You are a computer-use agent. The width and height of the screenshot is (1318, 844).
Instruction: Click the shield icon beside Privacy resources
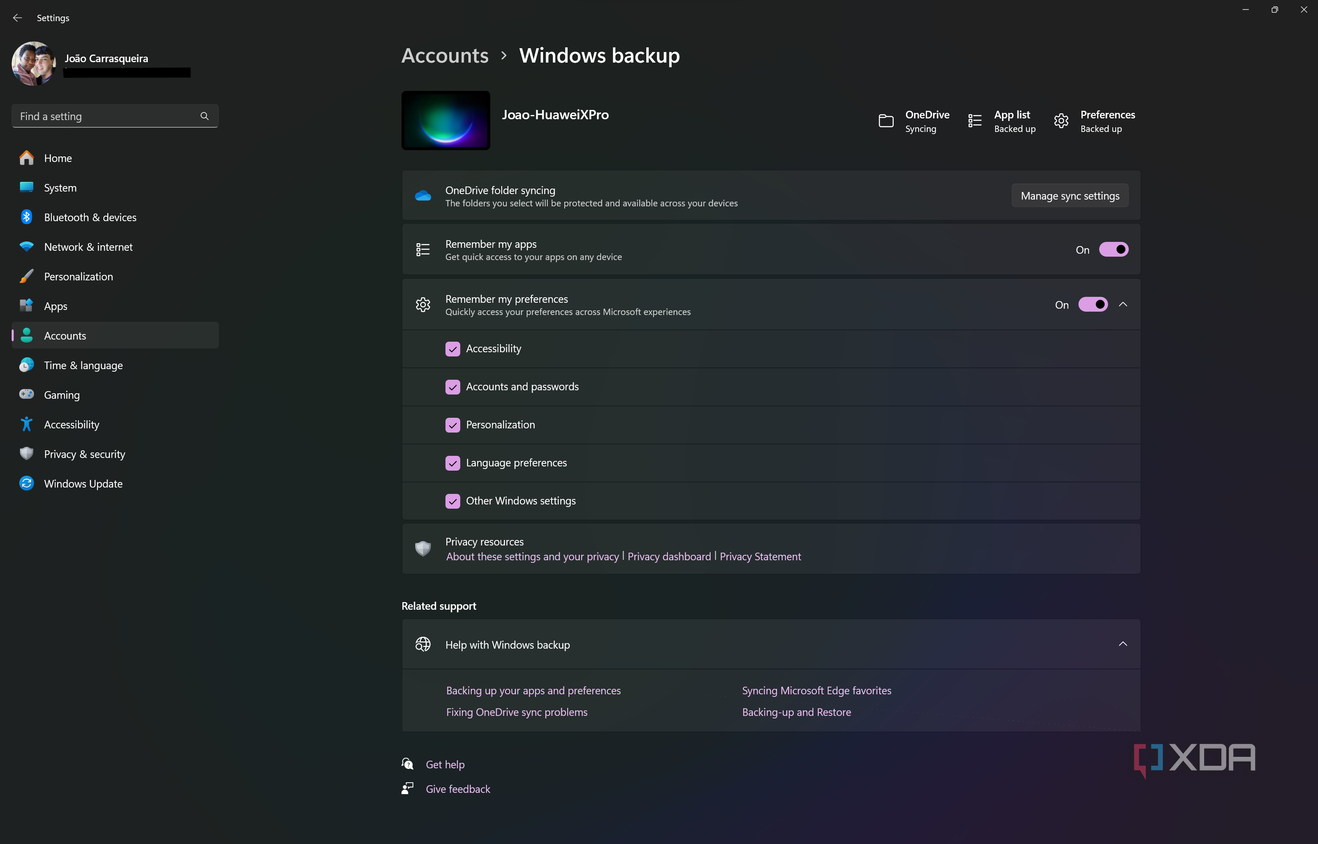(x=423, y=549)
